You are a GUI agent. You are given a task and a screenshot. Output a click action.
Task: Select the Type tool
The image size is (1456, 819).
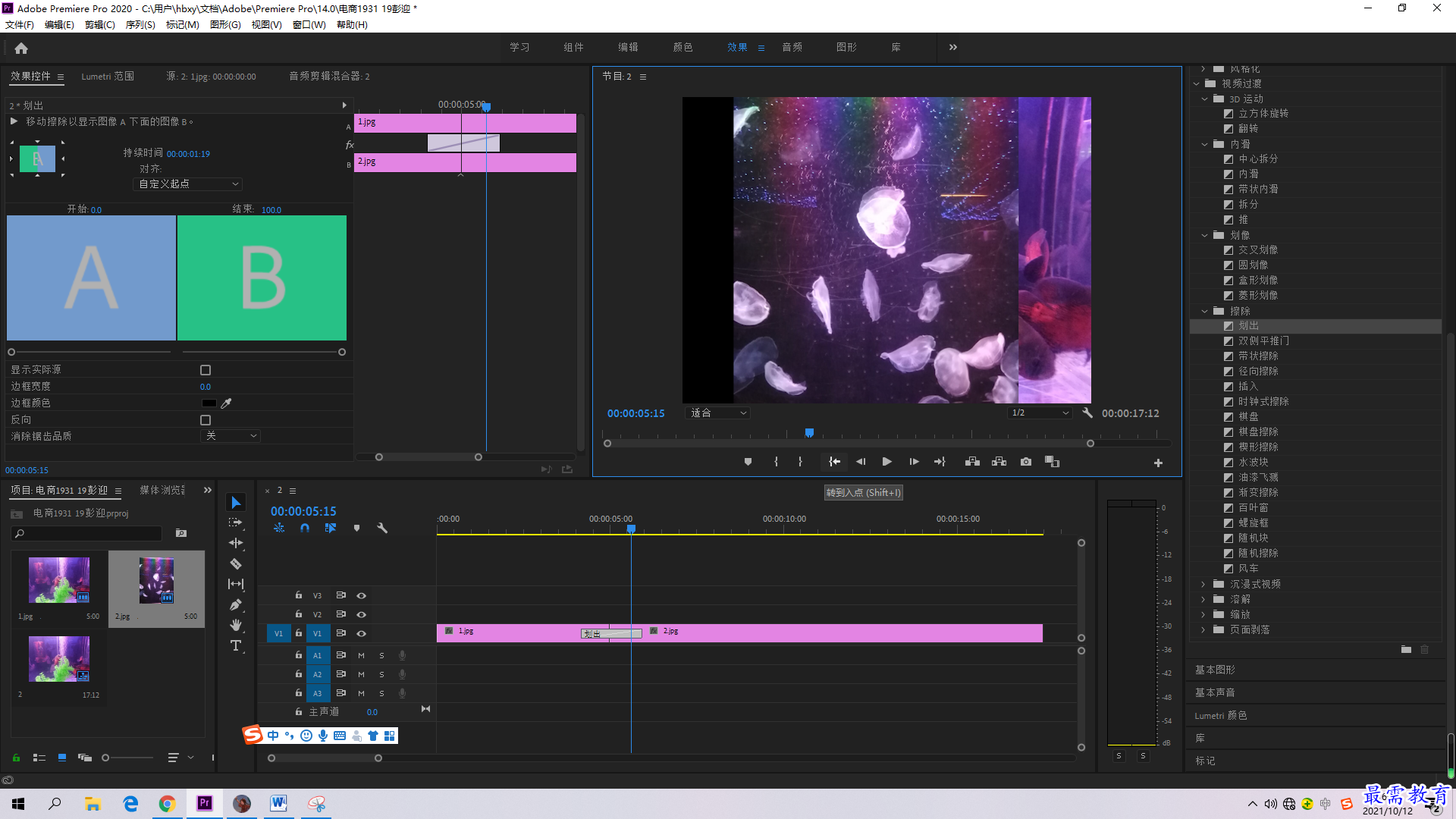click(236, 645)
